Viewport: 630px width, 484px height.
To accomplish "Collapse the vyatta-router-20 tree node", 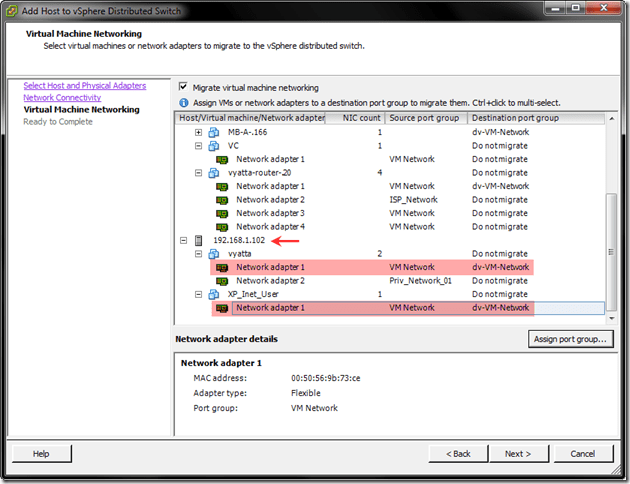I will (x=198, y=172).
